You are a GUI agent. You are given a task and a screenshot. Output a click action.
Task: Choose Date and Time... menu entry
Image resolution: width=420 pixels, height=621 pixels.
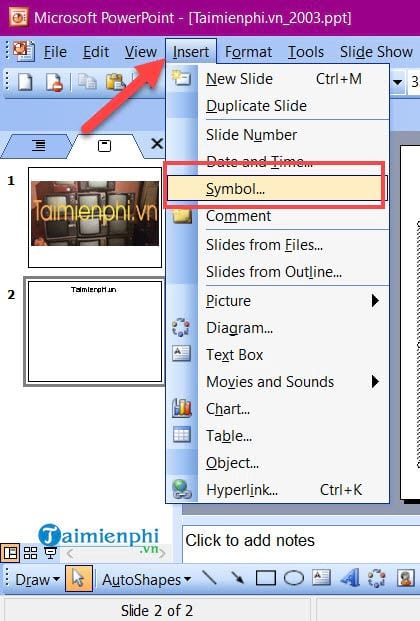click(x=277, y=162)
